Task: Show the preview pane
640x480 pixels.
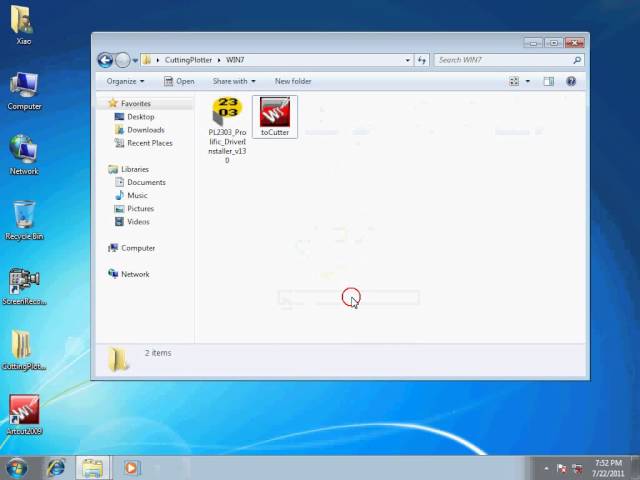Action: click(x=549, y=81)
